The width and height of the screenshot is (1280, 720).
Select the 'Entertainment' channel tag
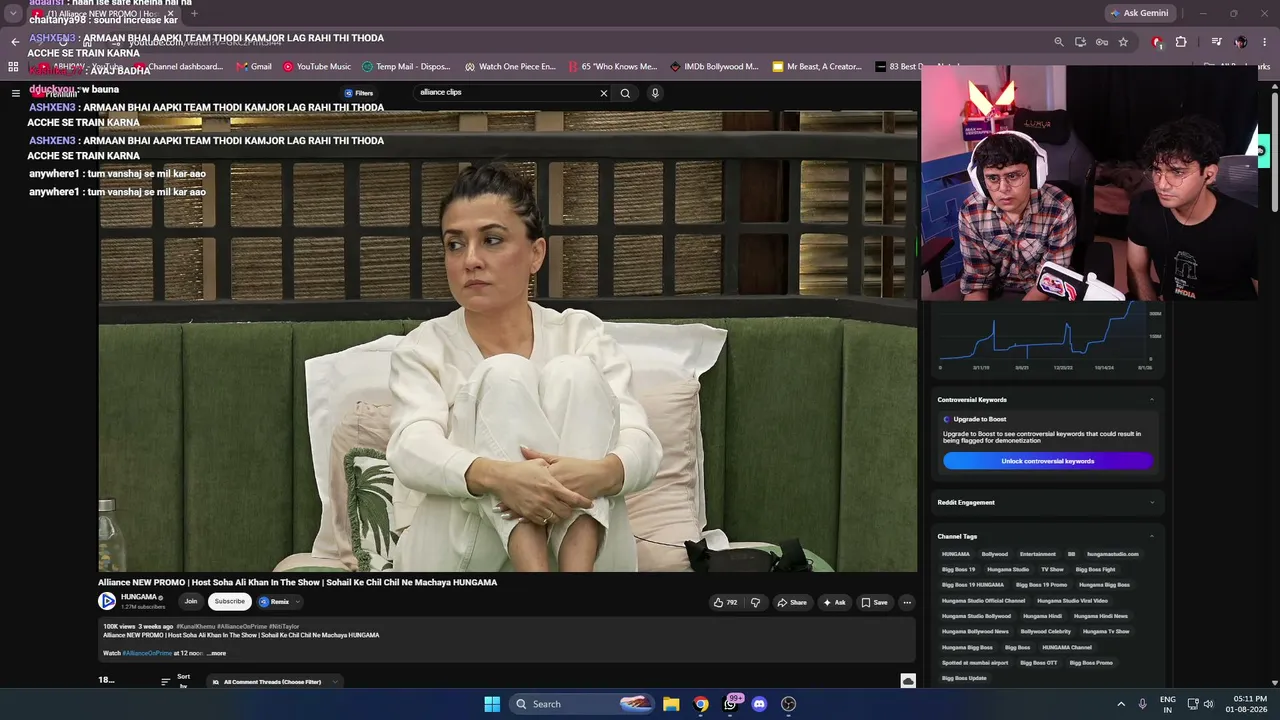pyautogui.click(x=1038, y=554)
